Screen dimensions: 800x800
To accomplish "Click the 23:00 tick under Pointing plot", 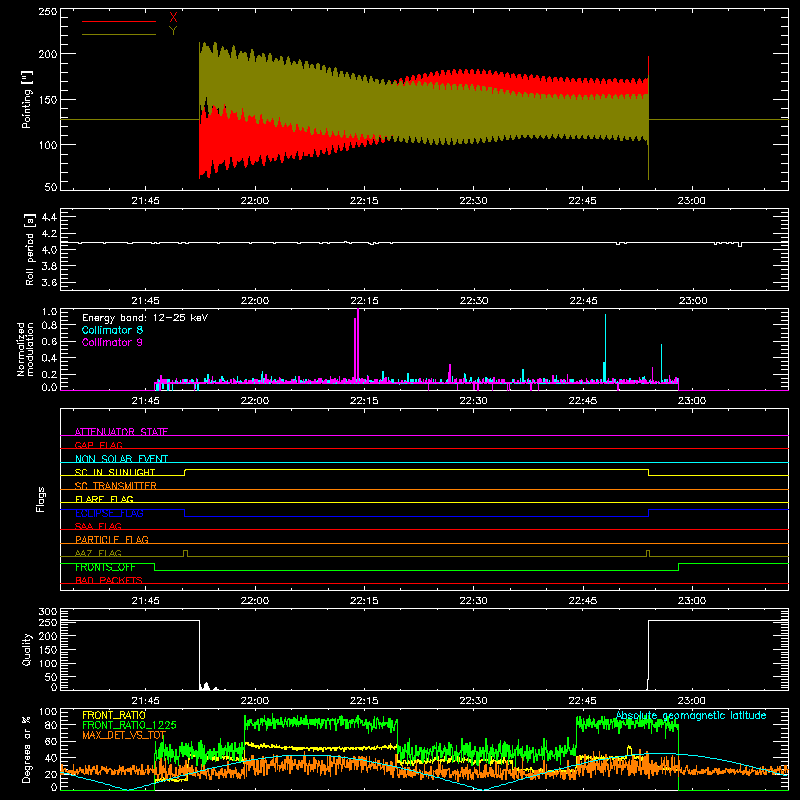I will coord(692,201).
